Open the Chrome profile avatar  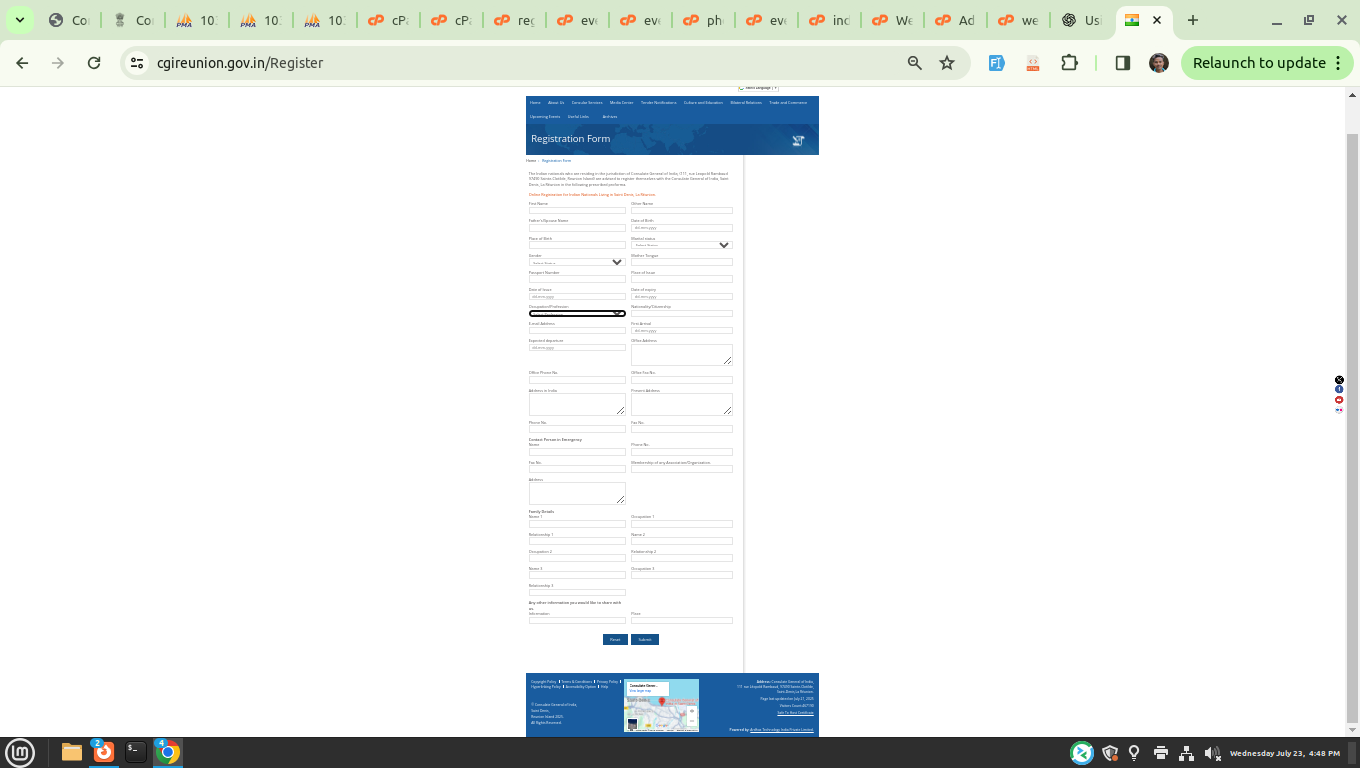click(1158, 63)
